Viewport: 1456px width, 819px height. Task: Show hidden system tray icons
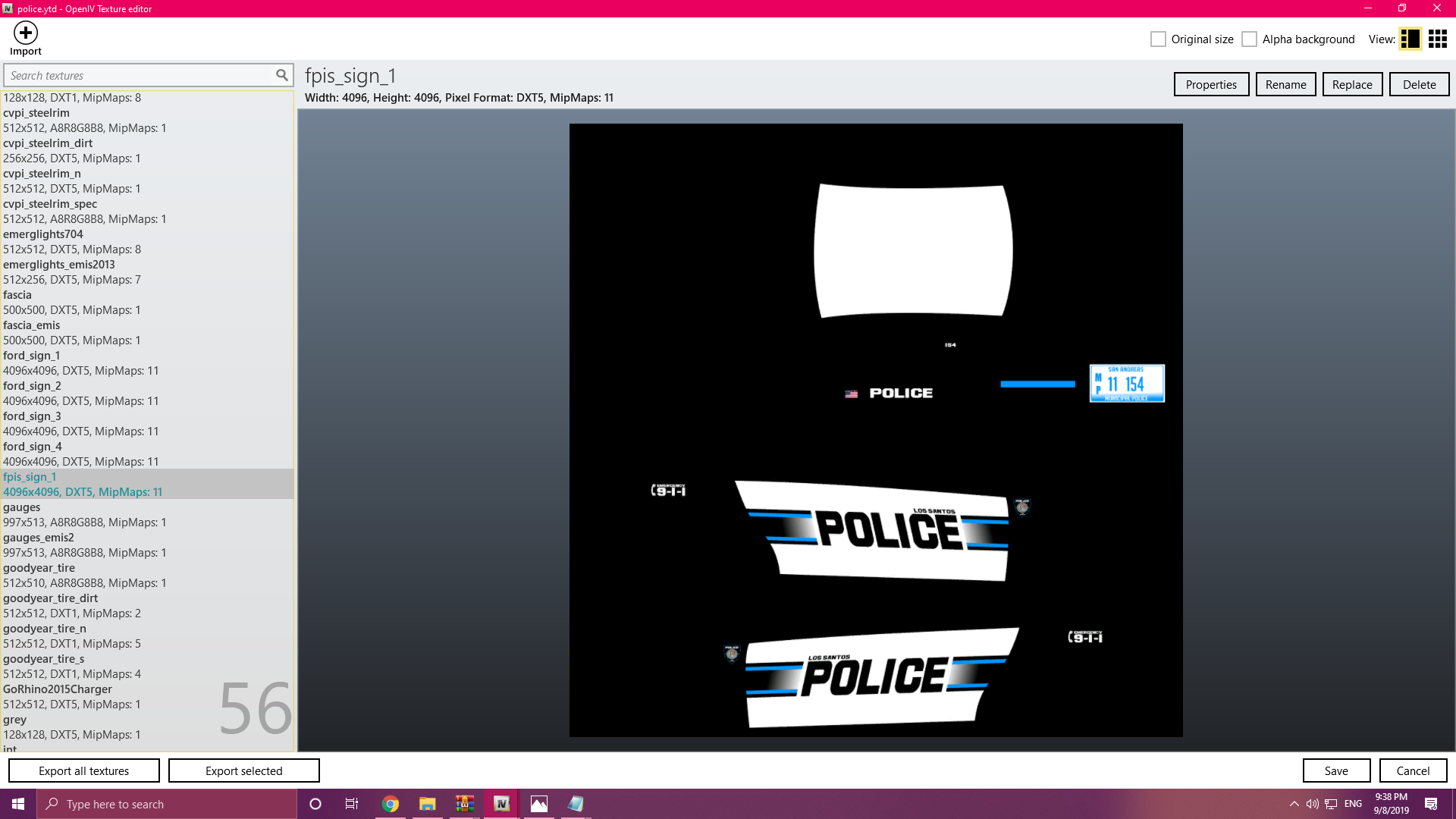(1294, 804)
